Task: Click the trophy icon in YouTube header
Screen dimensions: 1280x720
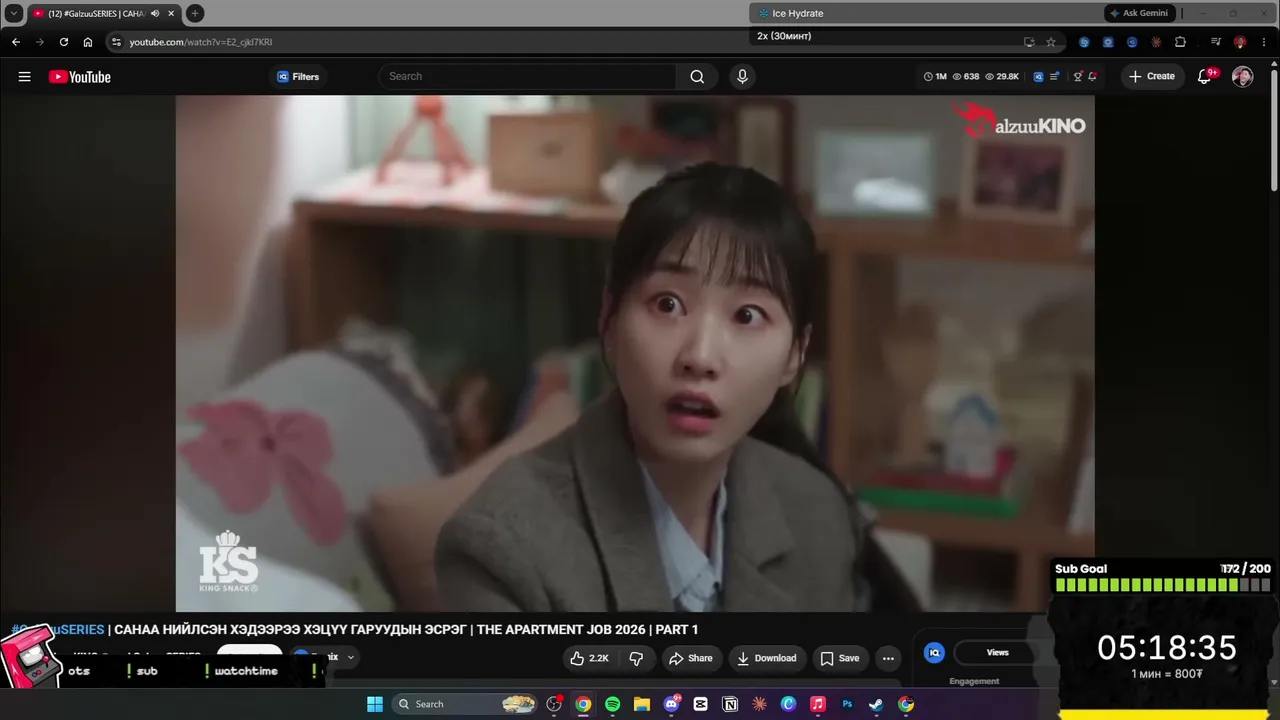Action: pyautogui.click(x=1078, y=77)
